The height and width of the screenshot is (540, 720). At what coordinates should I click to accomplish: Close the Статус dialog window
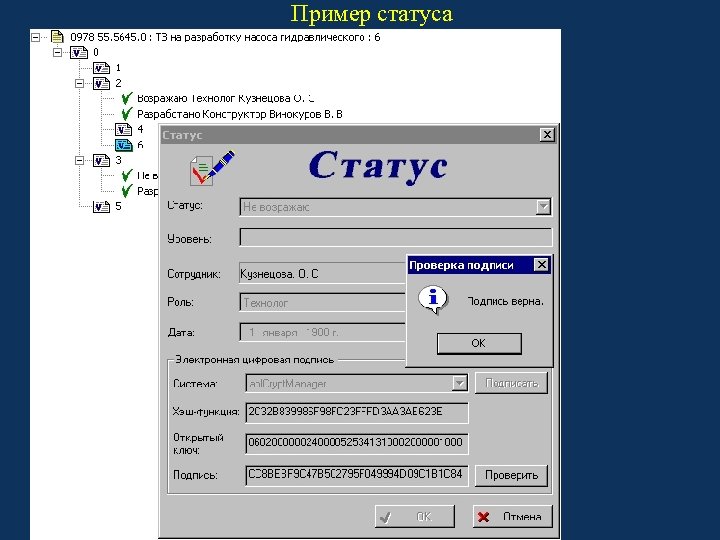(547, 135)
